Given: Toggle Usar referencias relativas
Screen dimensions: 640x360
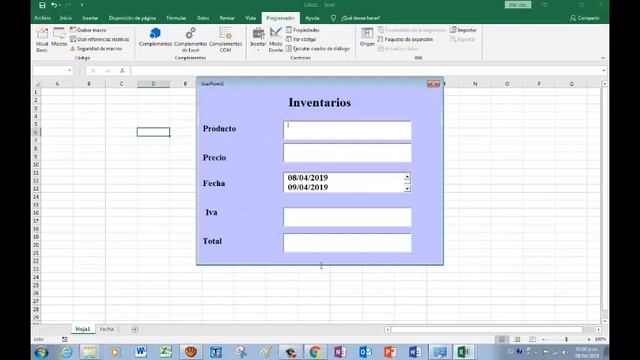Looking at the screenshot, I should 100,39.
